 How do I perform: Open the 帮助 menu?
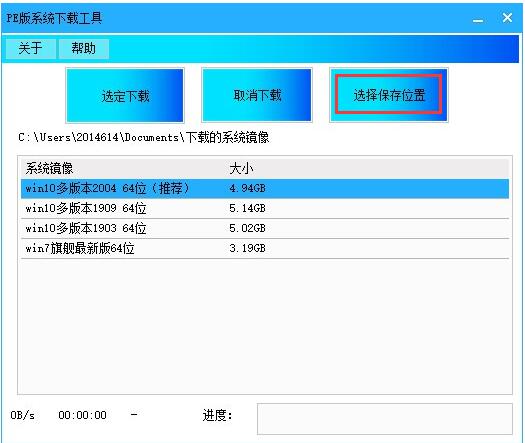pyautogui.click(x=84, y=49)
